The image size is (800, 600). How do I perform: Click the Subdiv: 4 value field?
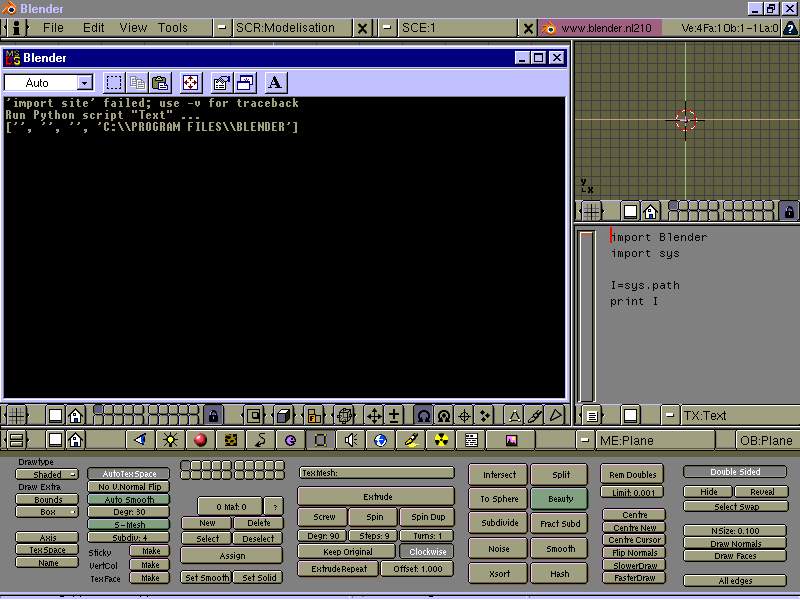129,537
